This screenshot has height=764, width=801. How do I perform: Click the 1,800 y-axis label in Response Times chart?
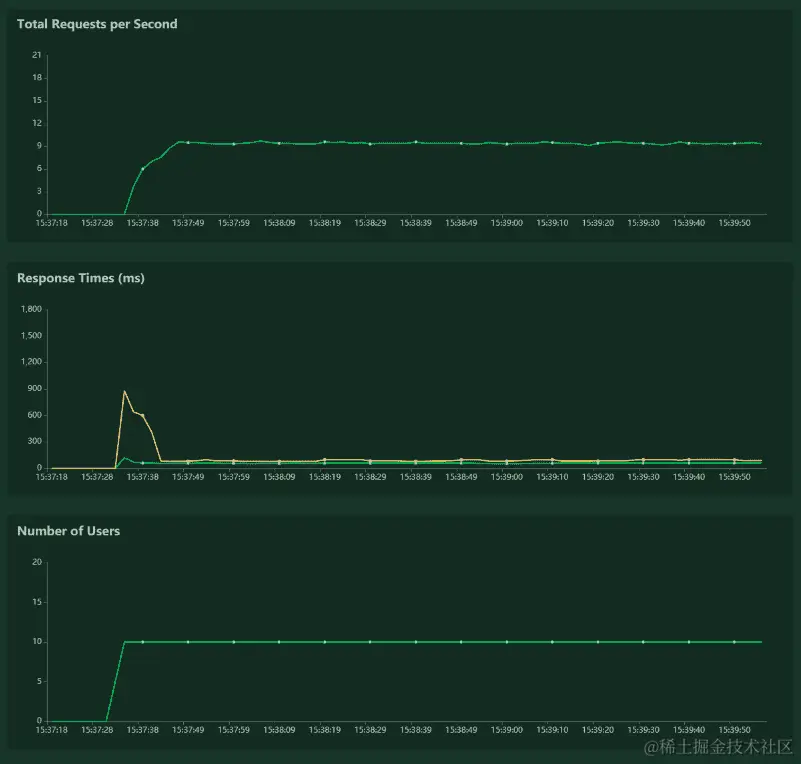point(31,309)
